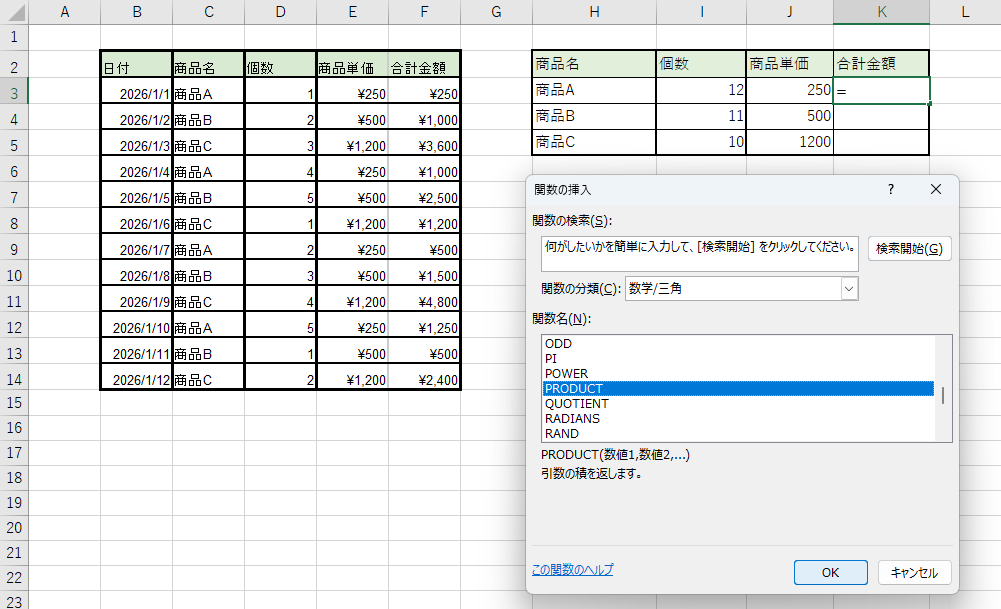Select row 3 header
The width and height of the screenshot is (1001, 609).
(x=14, y=93)
